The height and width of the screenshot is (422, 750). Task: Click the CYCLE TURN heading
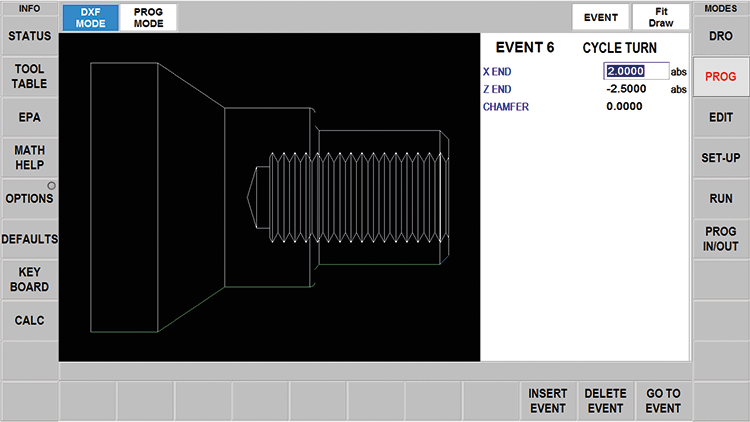click(619, 48)
